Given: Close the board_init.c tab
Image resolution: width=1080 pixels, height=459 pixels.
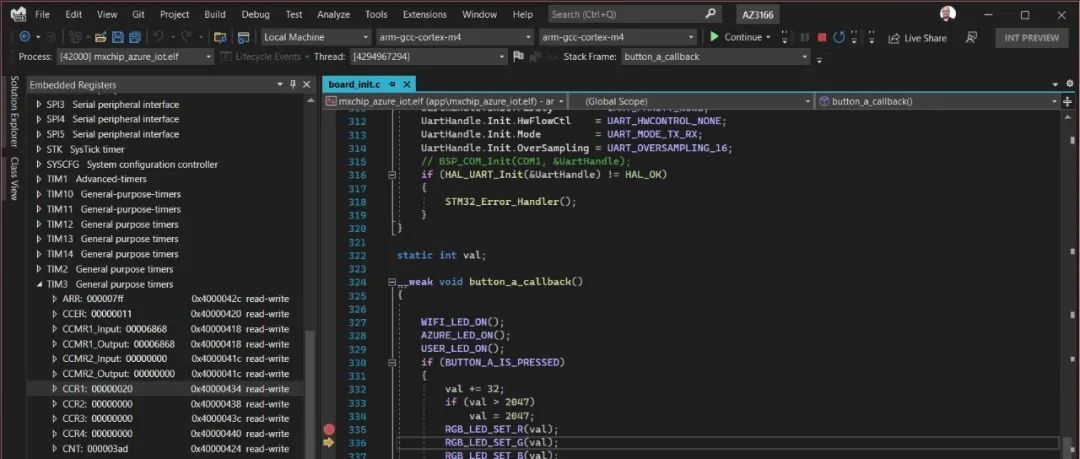Looking at the screenshot, I should [x=406, y=84].
